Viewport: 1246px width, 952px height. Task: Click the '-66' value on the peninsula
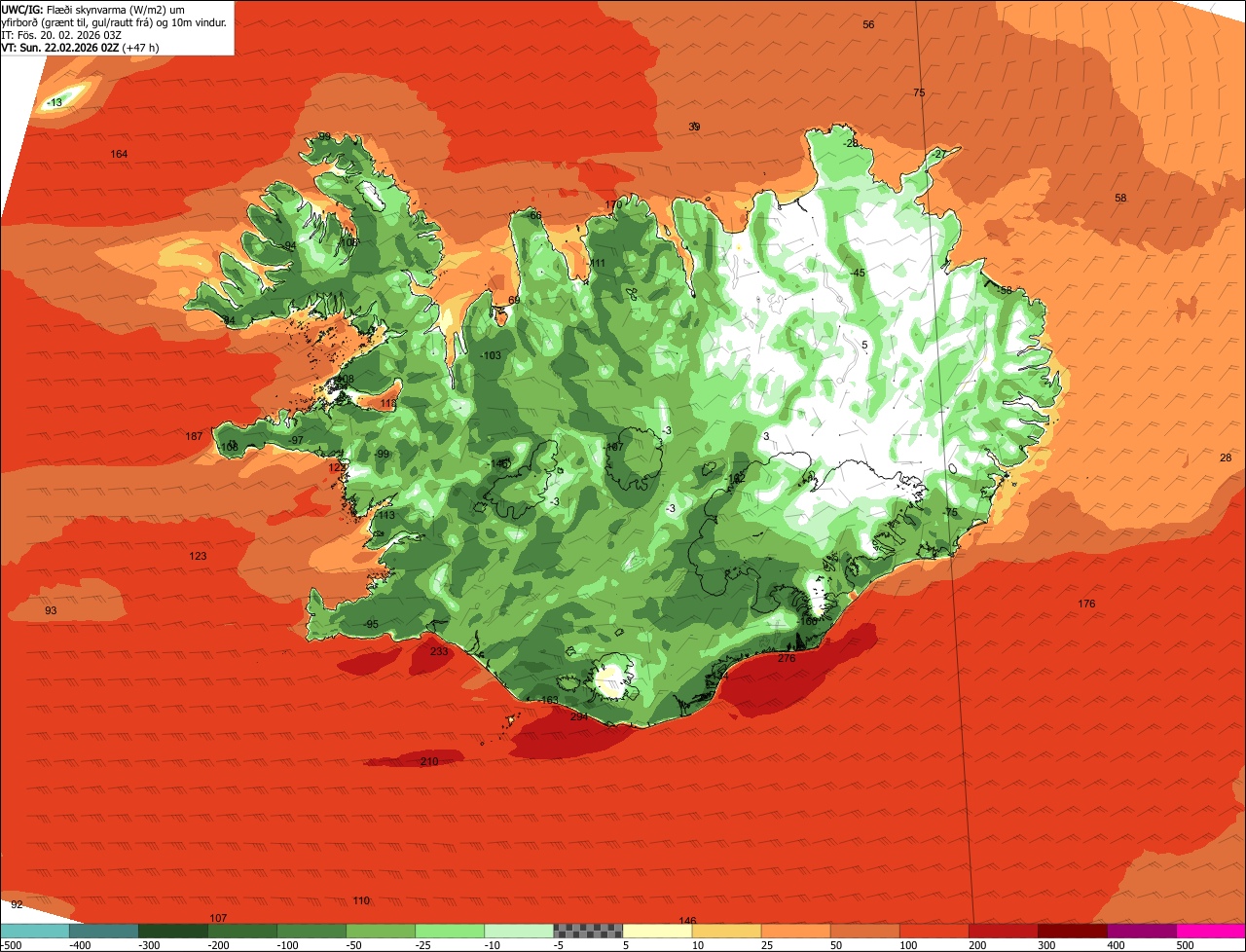click(x=532, y=215)
